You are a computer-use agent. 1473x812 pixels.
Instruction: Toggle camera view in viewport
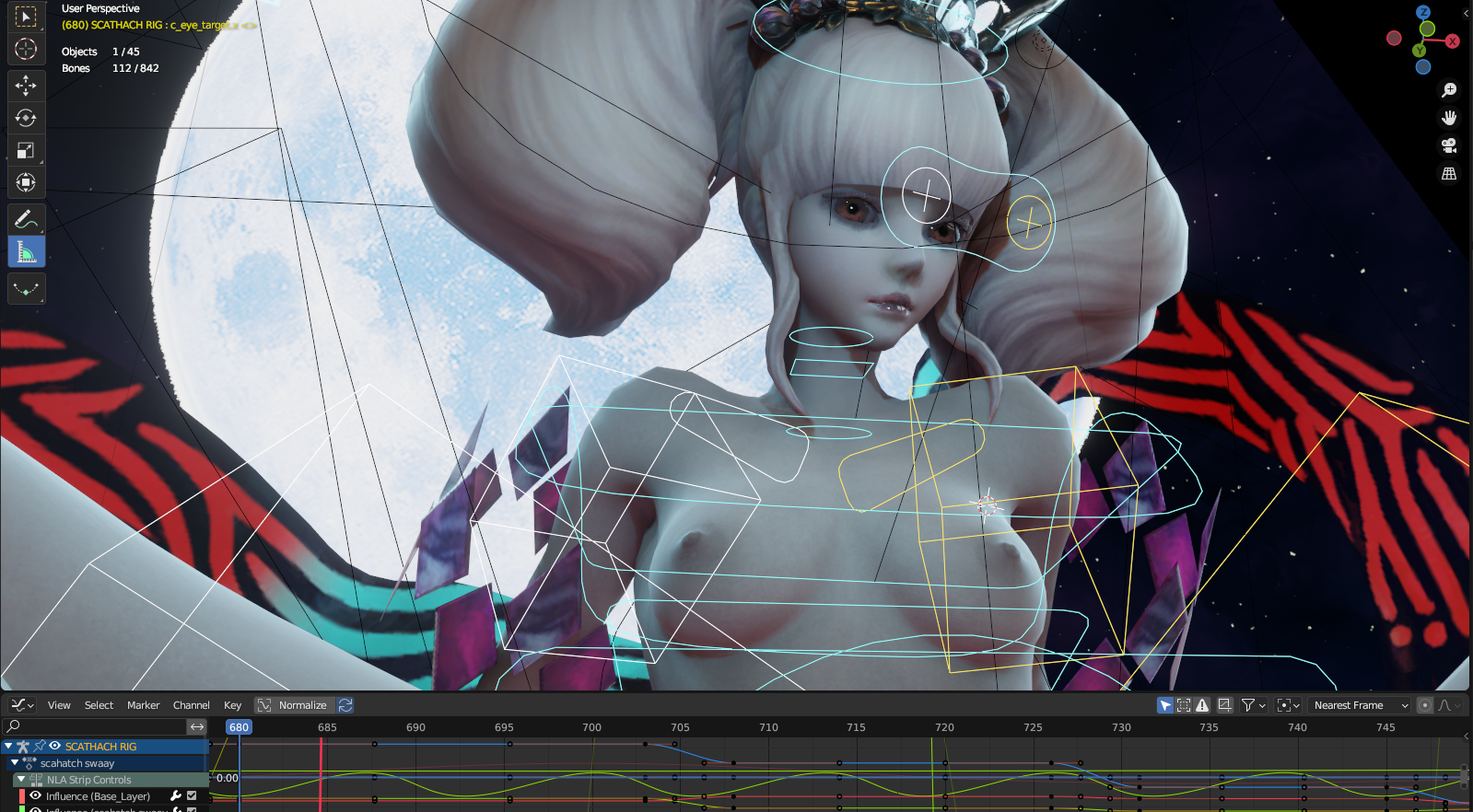[1449, 145]
